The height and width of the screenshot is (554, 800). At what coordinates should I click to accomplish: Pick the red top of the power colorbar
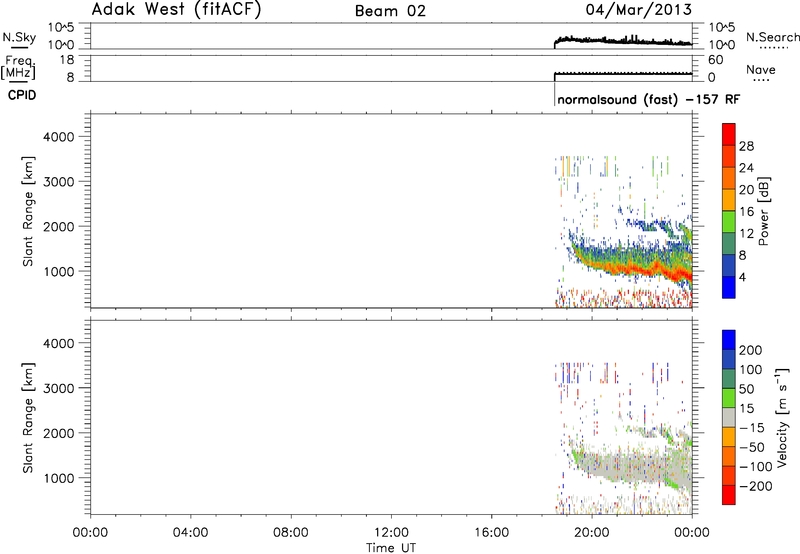tap(729, 134)
